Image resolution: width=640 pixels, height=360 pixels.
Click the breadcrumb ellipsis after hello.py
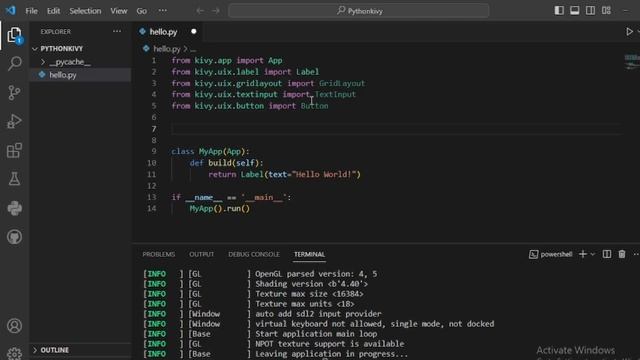193,49
